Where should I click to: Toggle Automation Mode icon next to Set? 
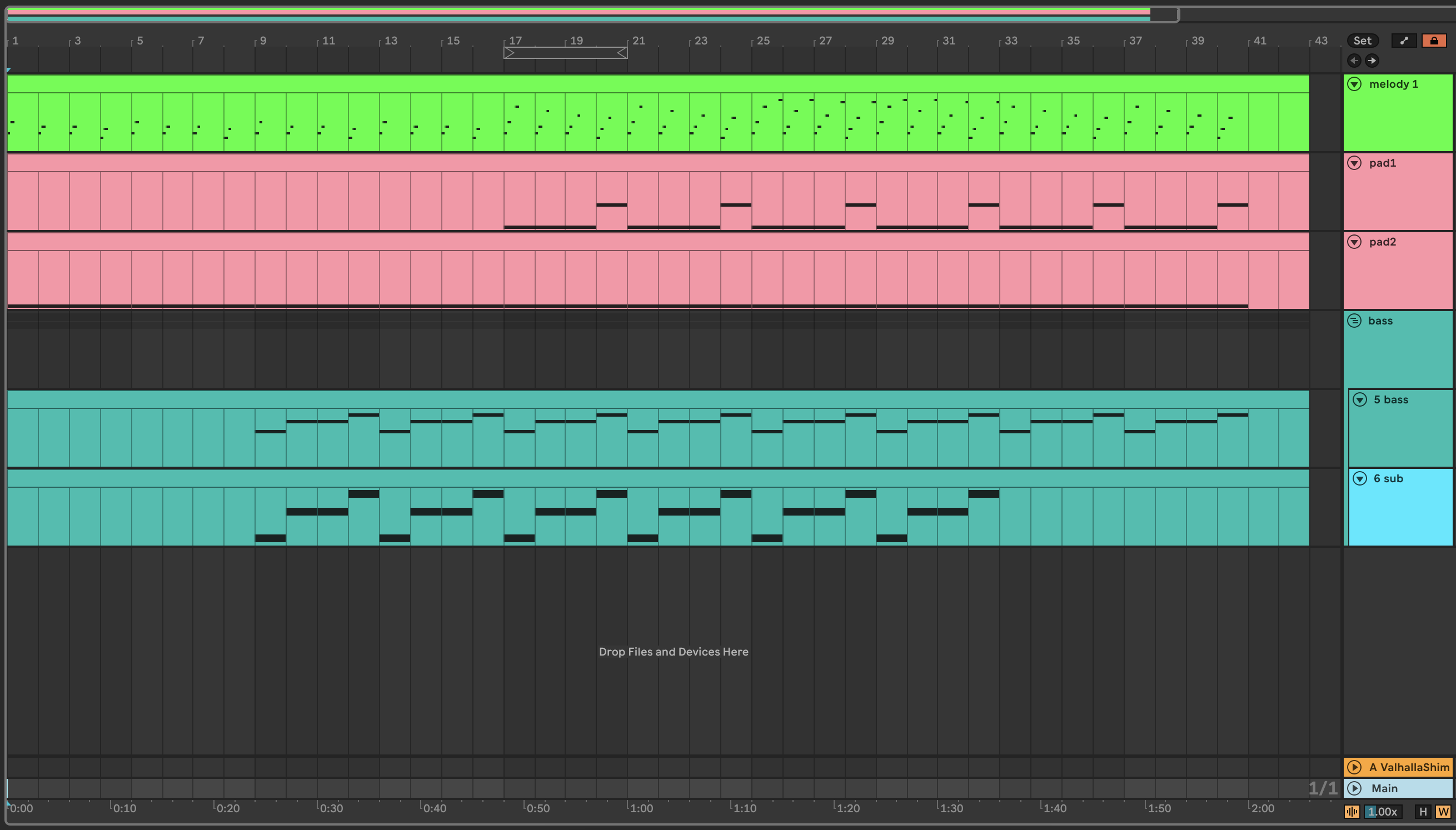click(x=1404, y=41)
